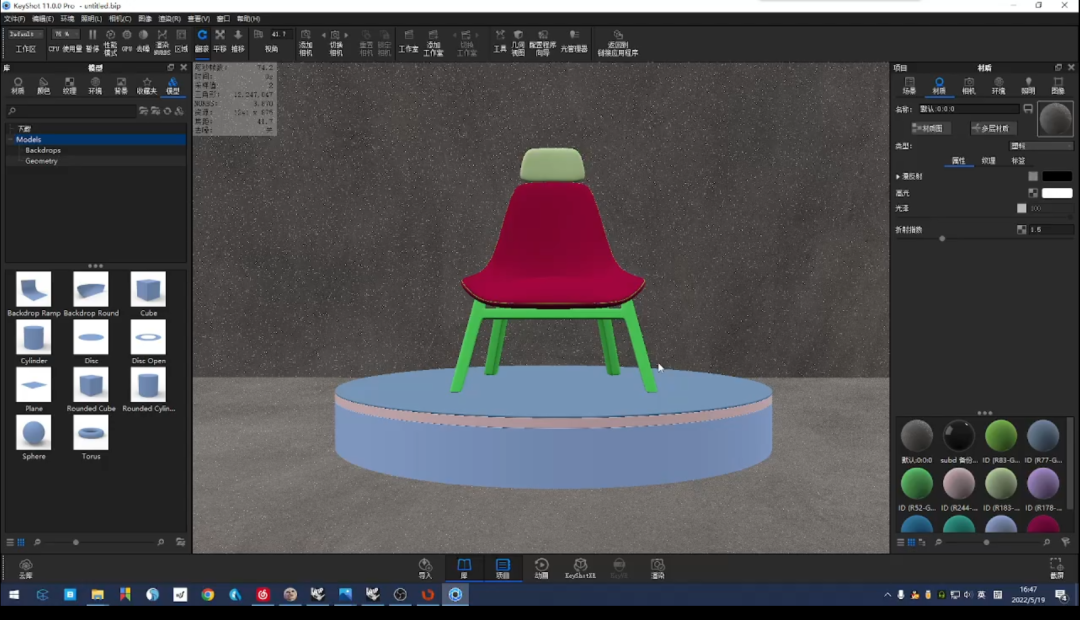Image resolution: width=1080 pixels, height=620 pixels.
Task: Toggle the Region (区域) render mode
Action: [x=181, y=41]
